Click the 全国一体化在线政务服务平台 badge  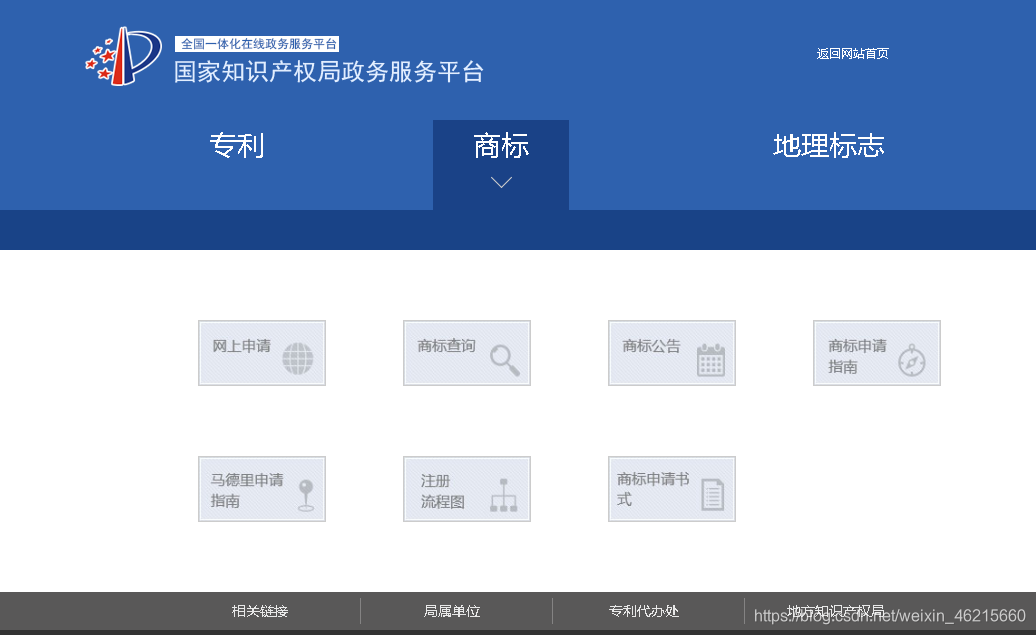257,44
